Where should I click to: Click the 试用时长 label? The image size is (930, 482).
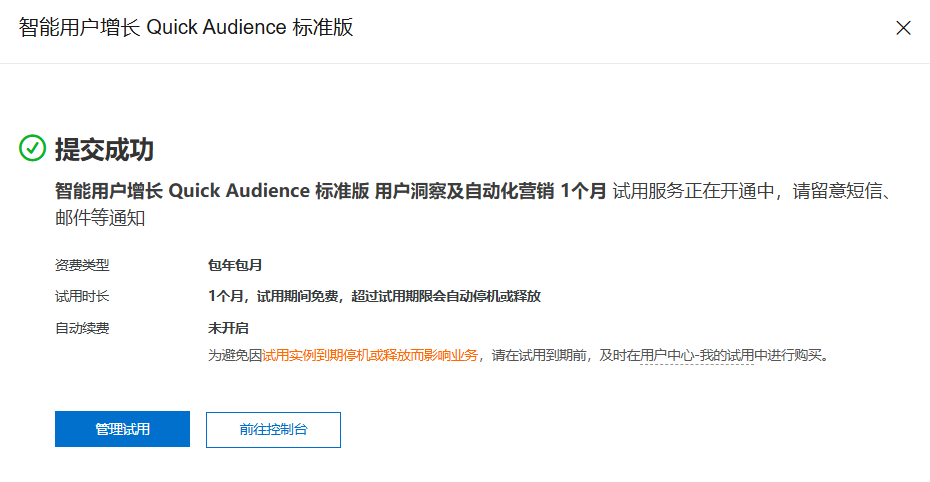click(82, 296)
